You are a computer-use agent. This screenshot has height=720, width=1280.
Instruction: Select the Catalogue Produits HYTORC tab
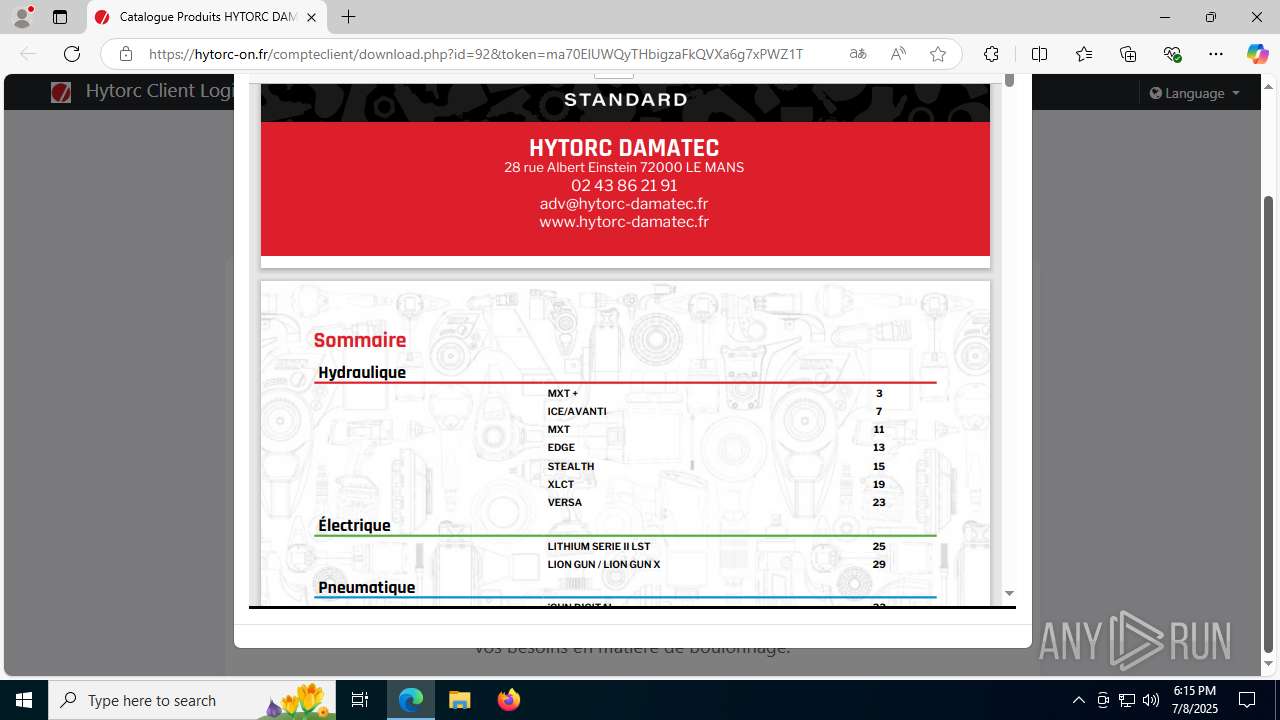point(208,17)
